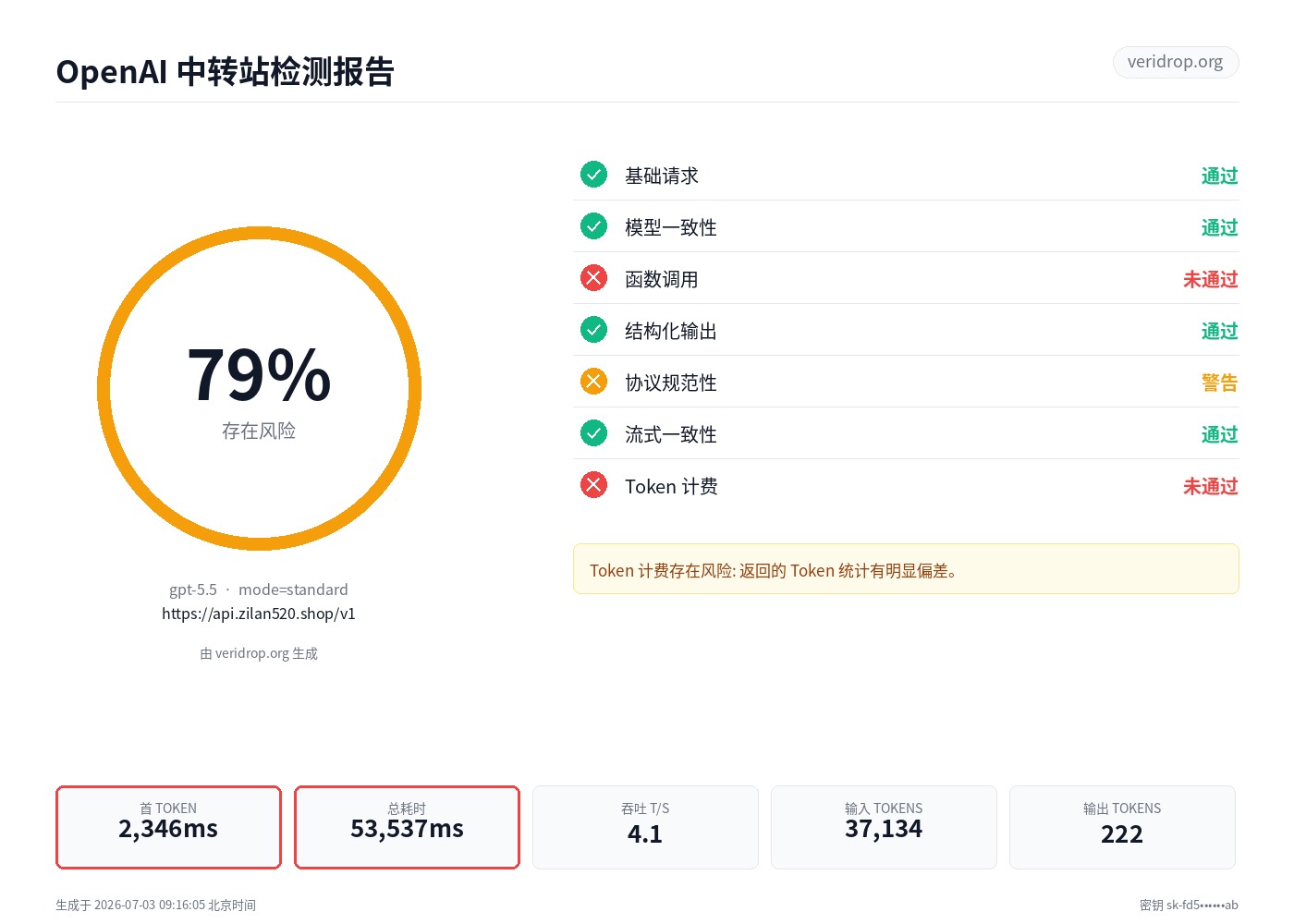
Task: Click the red X icon for 函数调用
Action: 593,278
